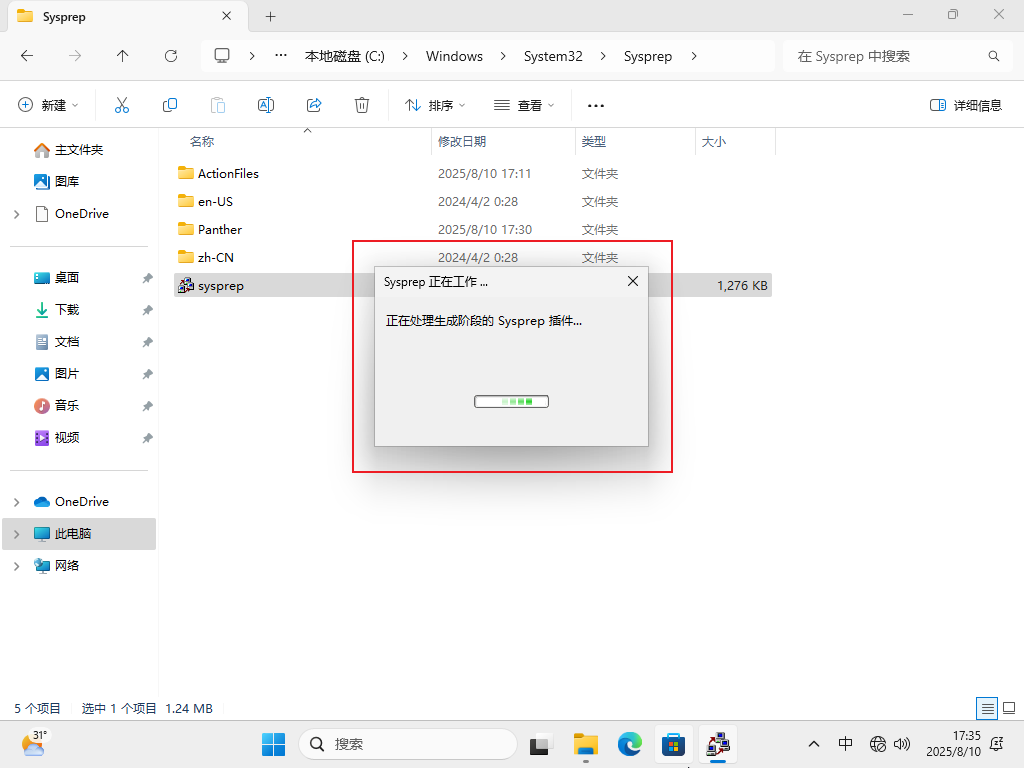Open the 新建 new item dropdown
This screenshot has width=1024, height=768.
tap(48, 105)
